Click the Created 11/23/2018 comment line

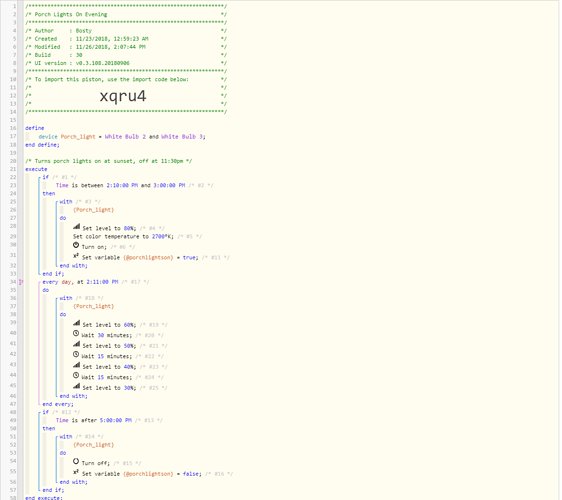point(126,39)
